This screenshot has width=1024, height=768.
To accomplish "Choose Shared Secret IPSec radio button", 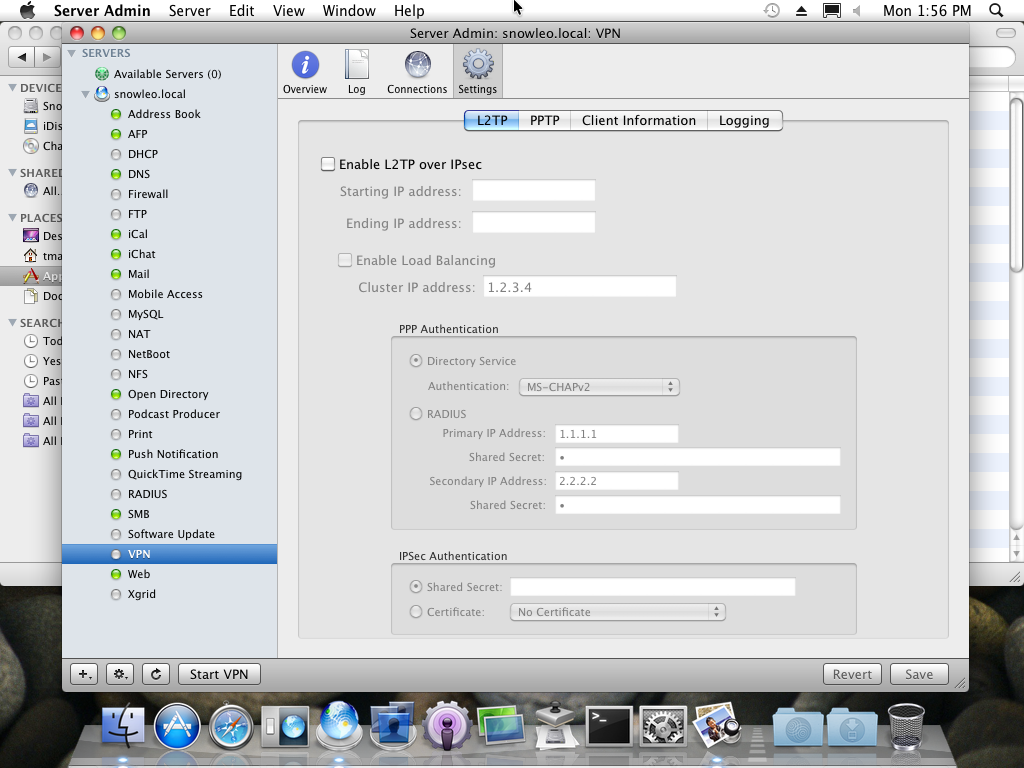I will point(415,586).
